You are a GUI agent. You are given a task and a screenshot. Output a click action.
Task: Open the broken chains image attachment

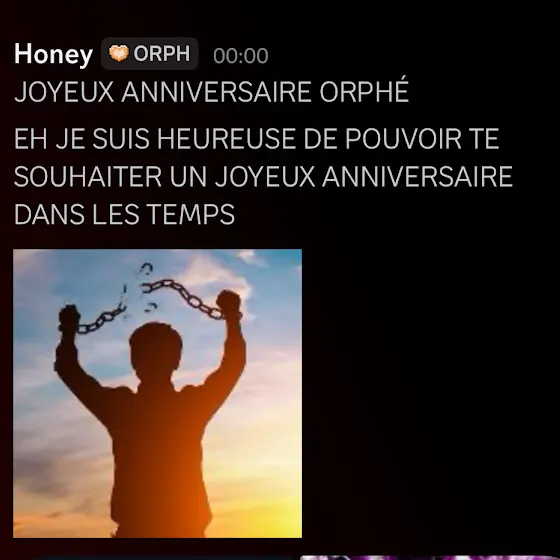point(158,393)
